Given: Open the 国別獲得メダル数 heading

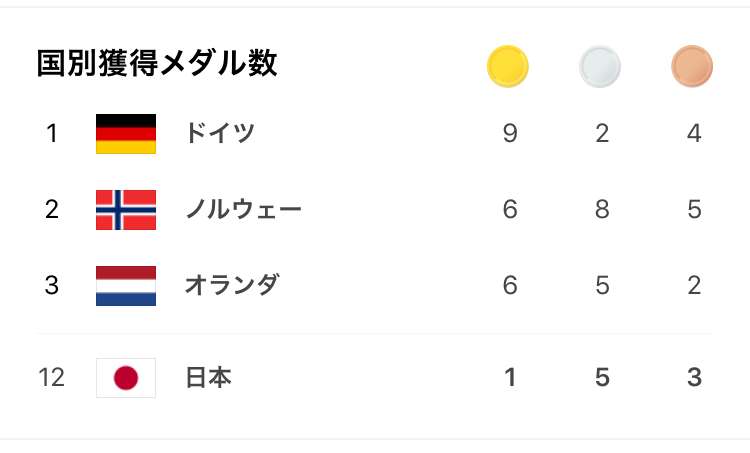Looking at the screenshot, I should point(157,63).
